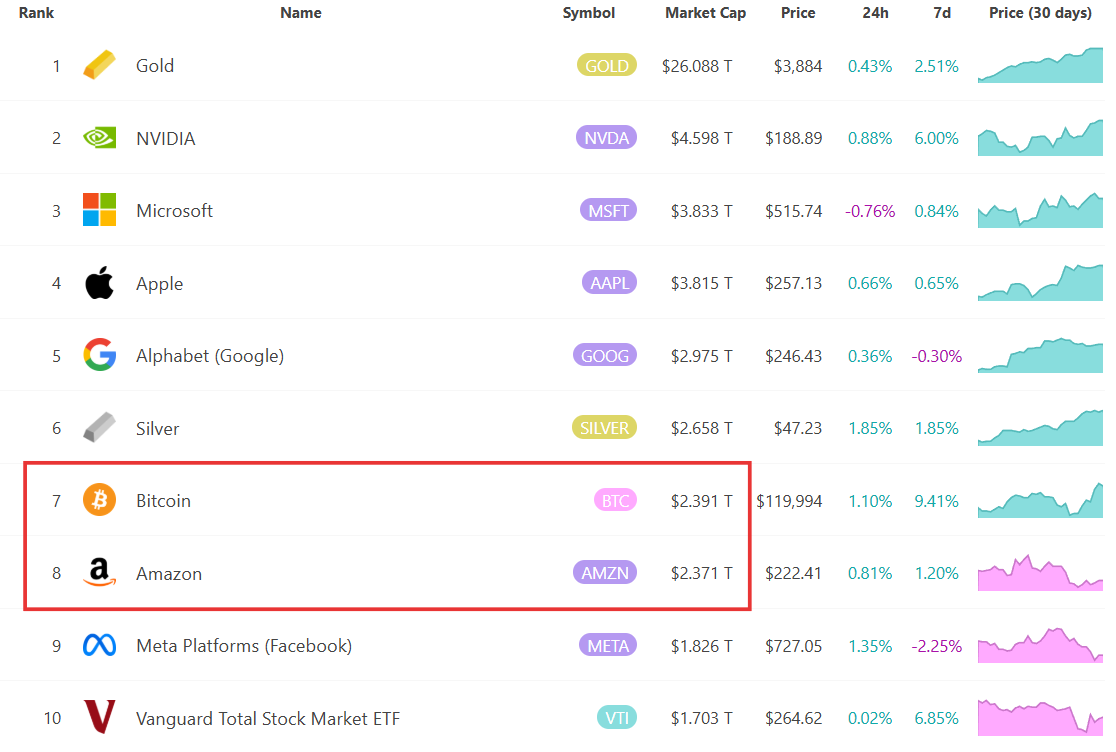The width and height of the screenshot is (1116, 752).
Task: Open the Bitcoin name link
Action: (163, 500)
